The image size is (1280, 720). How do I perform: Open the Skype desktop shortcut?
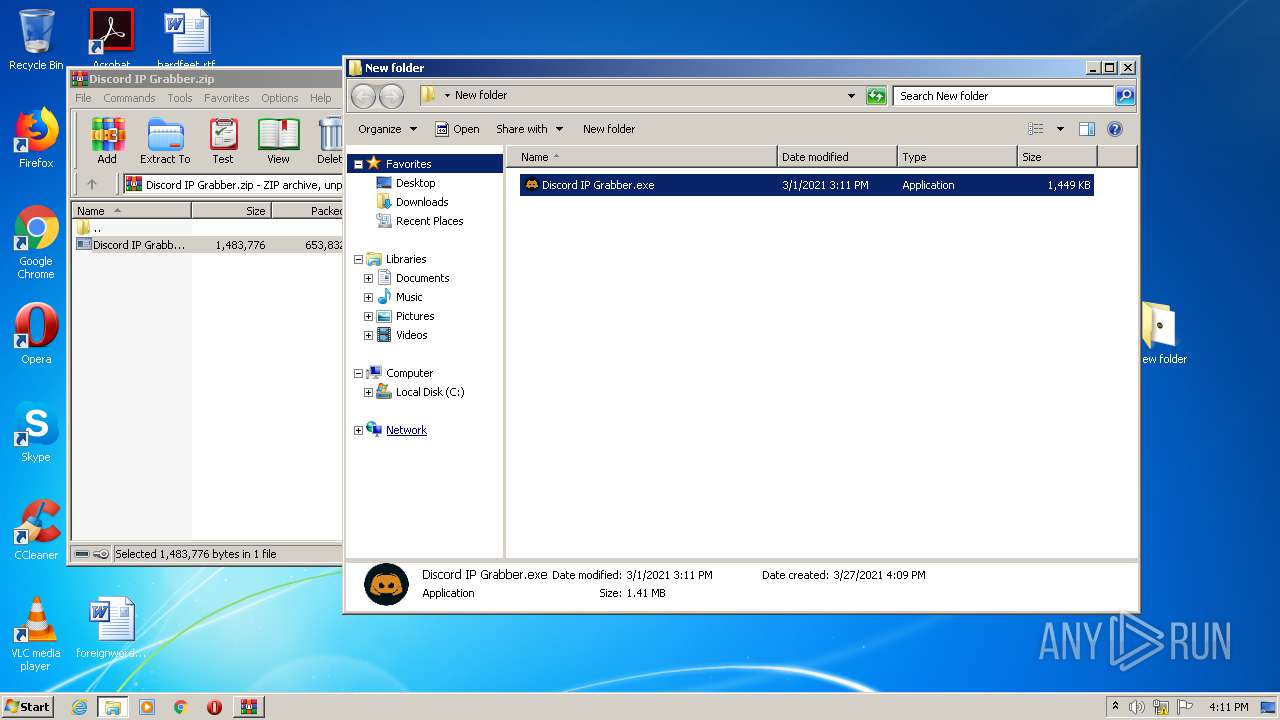click(x=36, y=432)
